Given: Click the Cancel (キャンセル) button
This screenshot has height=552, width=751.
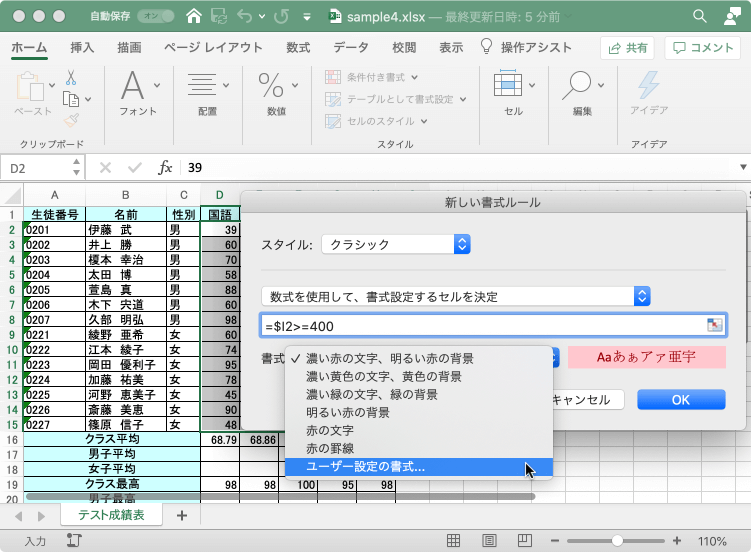Looking at the screenshot, I should (588, 399).
